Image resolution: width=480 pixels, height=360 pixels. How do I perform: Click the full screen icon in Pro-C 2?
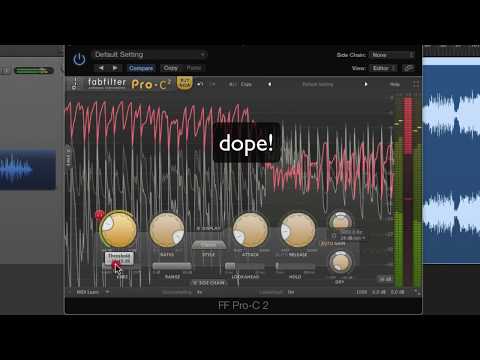coord(416,84)
